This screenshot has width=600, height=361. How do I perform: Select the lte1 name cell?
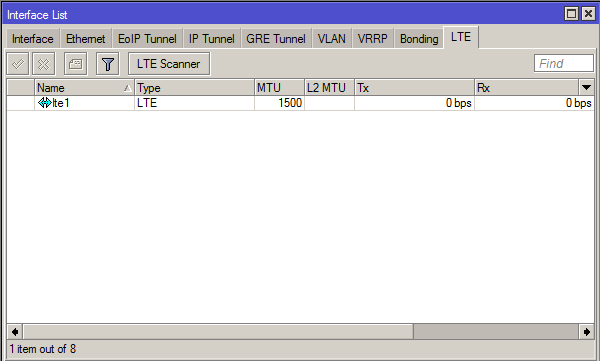(x=84, y=103)
